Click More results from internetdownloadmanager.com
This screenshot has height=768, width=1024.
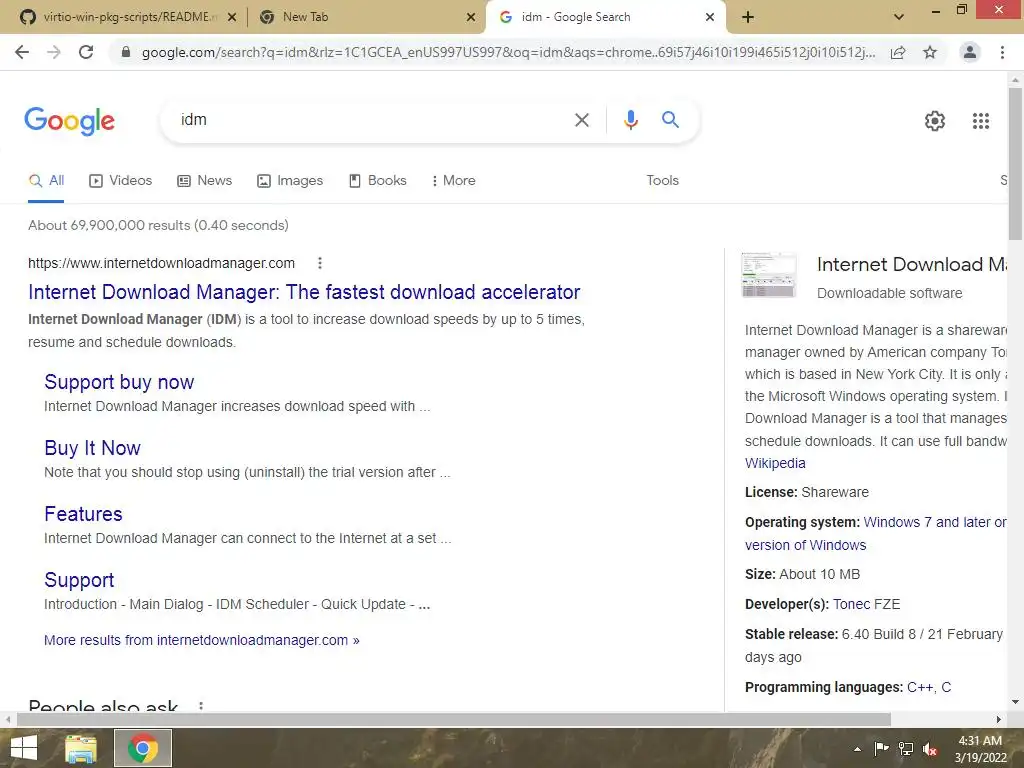click(x=202, y=640)
